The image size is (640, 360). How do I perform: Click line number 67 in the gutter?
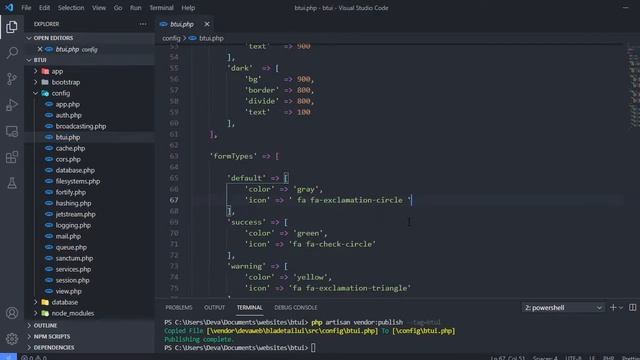point(174,200)
